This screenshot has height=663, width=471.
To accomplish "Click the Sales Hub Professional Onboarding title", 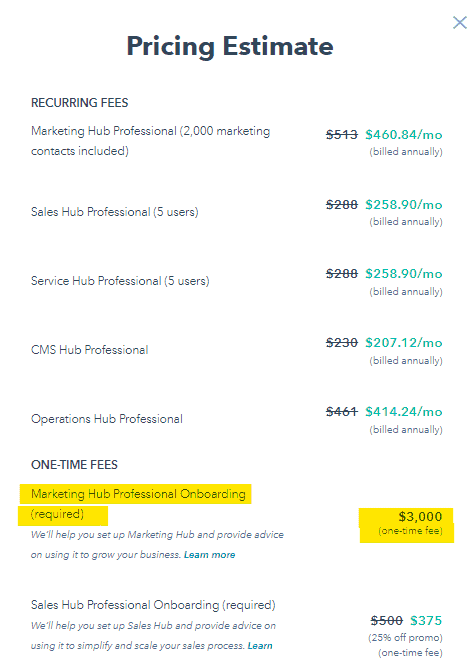I will (153, 605).
